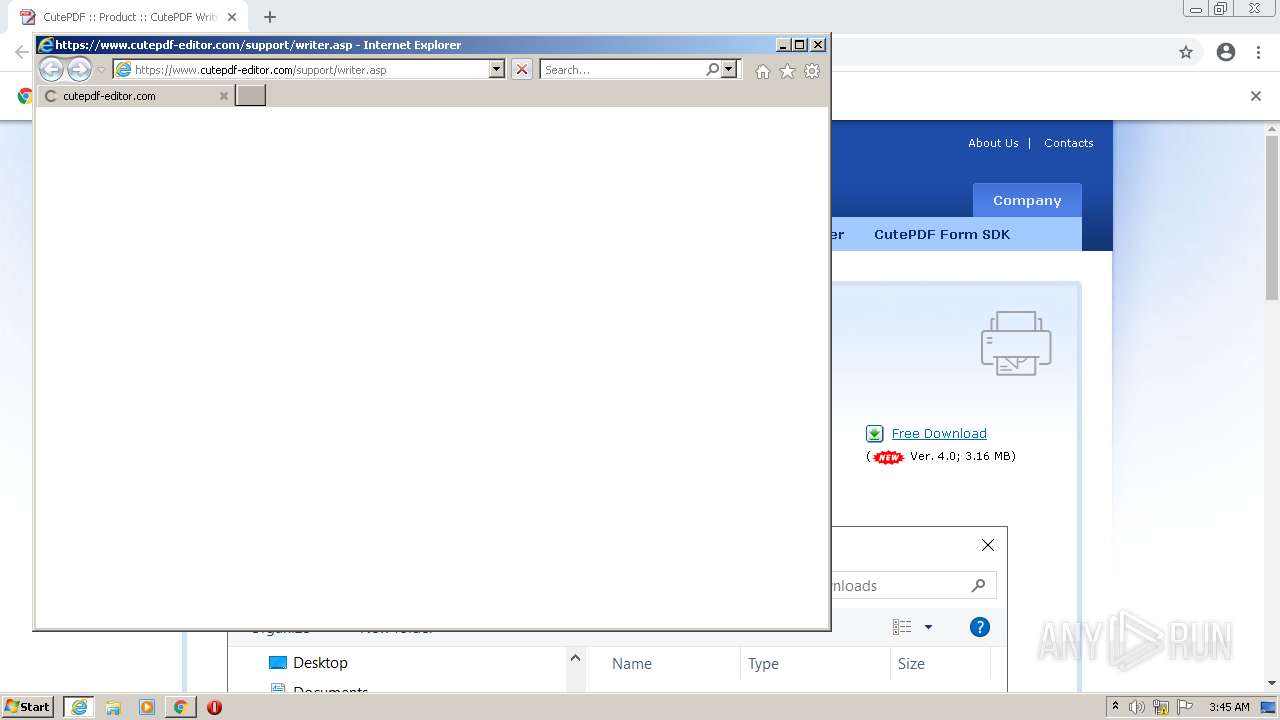Dismiss the Chrome info bar
The height and width of the screenshot is (720, 1280).
pyautogui.click(x=1256, y=96)
